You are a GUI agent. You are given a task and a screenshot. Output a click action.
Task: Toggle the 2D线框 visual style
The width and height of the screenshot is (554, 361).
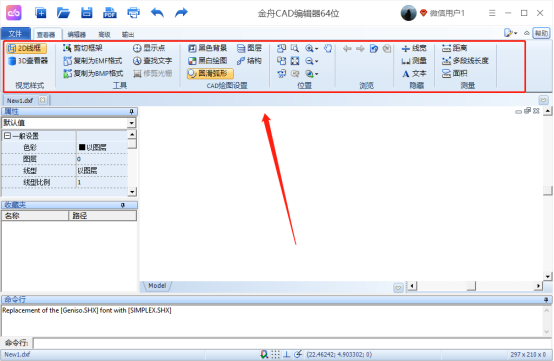pos(26,48)
